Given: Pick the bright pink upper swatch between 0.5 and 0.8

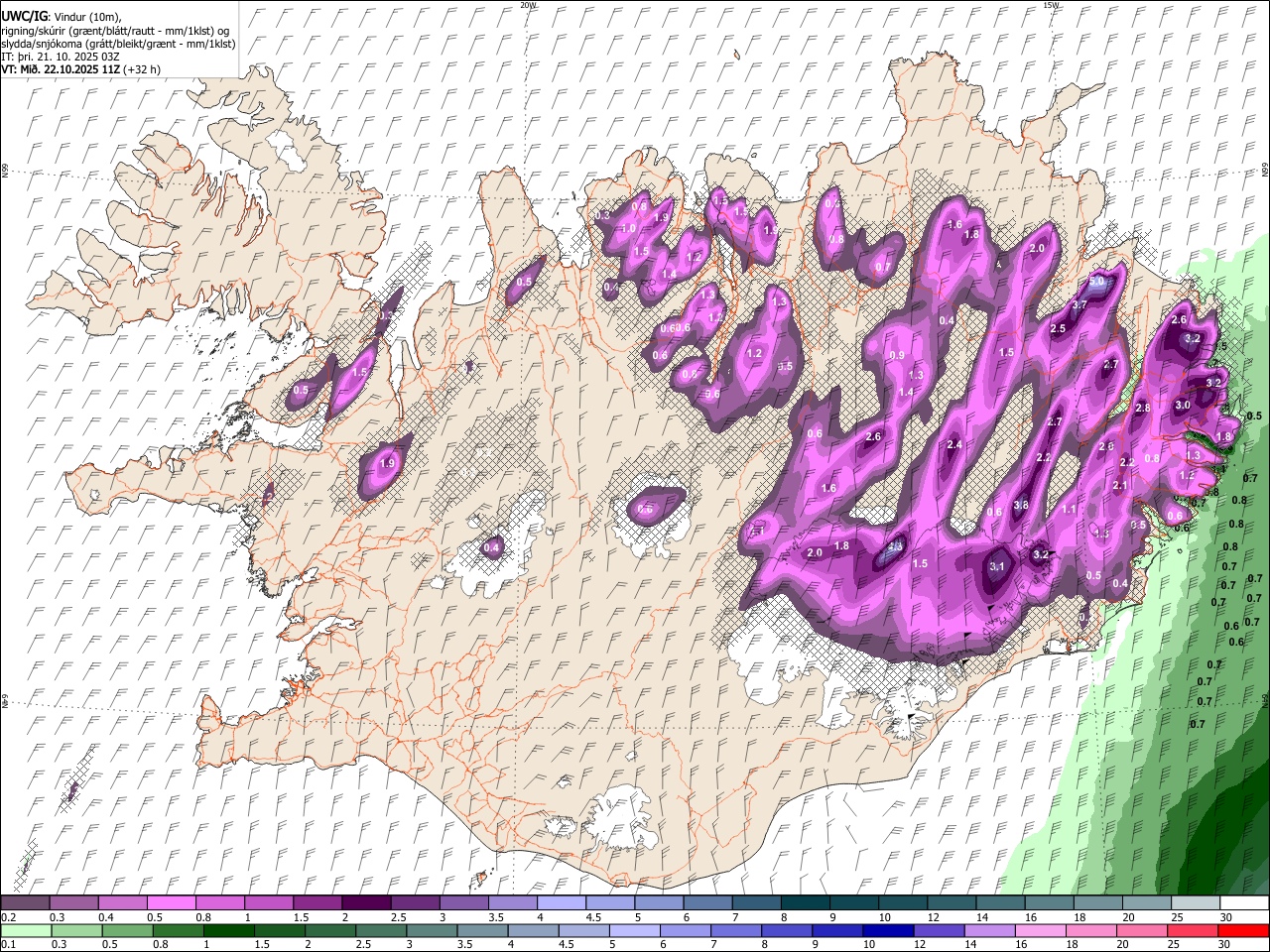Looking at the screenshot, I should click(171, 902).
